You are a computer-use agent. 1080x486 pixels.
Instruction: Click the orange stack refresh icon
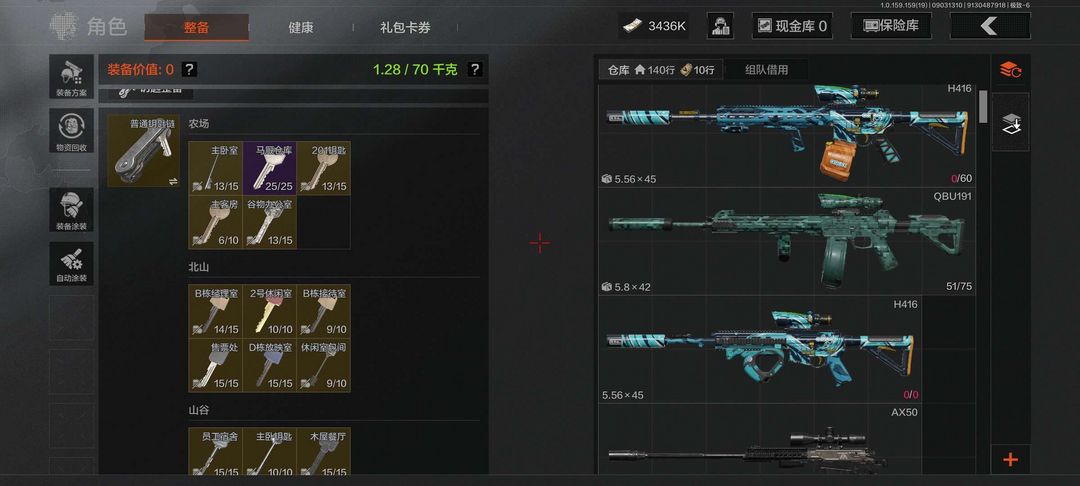(x=1010, y=69)
